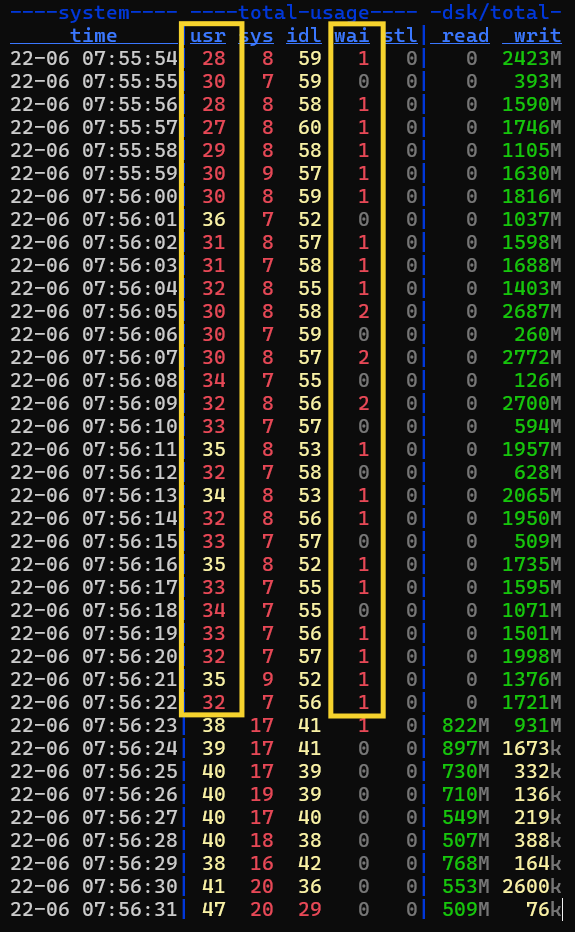The width and height of the screenshot is (575, 932).
Task: Click the 'stl' column header
Action: pos(400,36)
